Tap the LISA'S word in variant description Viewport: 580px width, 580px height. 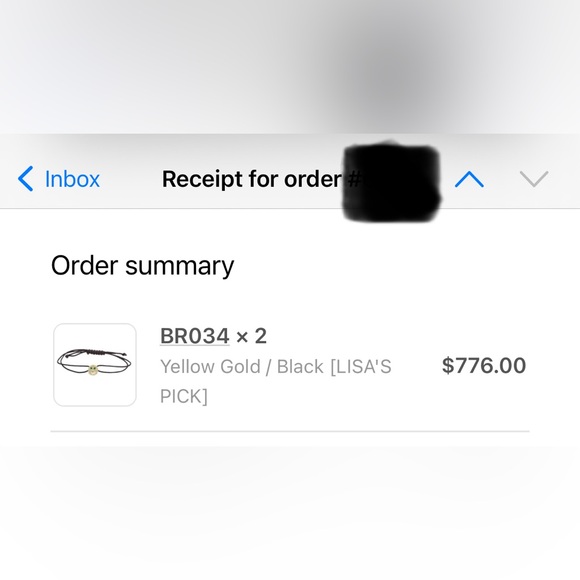[x=361, y=367]
